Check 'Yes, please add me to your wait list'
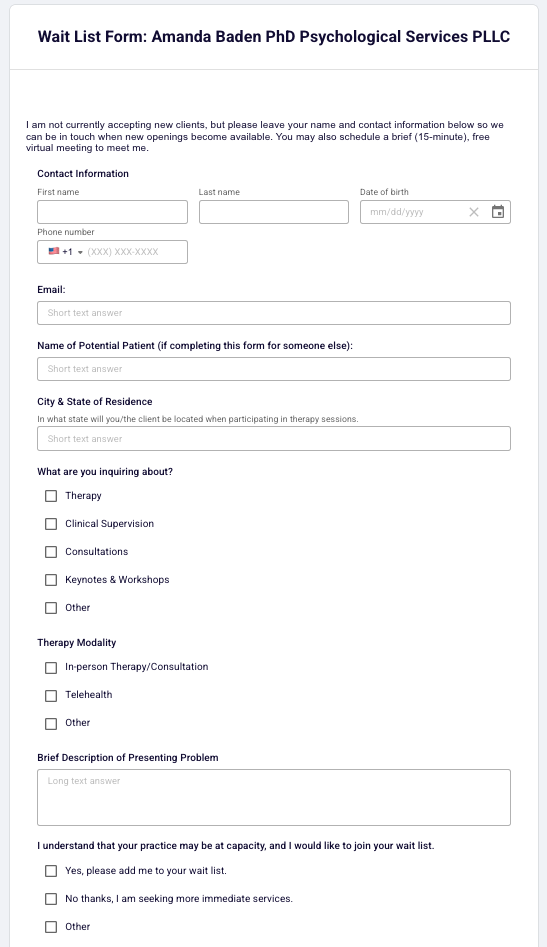Screen dimensions: 547x947 pyautogui.click(x=51, y=871)
